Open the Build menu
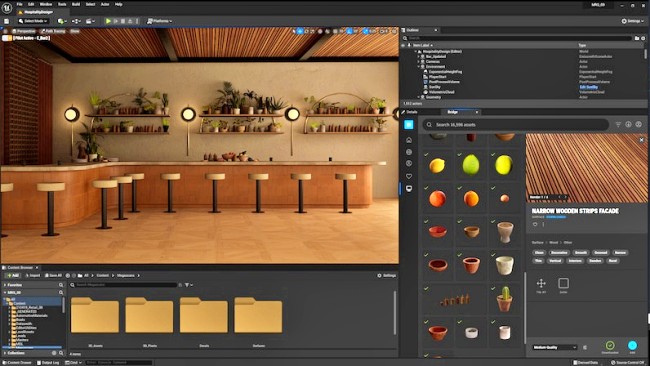The width and height of the screenshot is (650, 366). pyautogui.click(x=76, y=4)
